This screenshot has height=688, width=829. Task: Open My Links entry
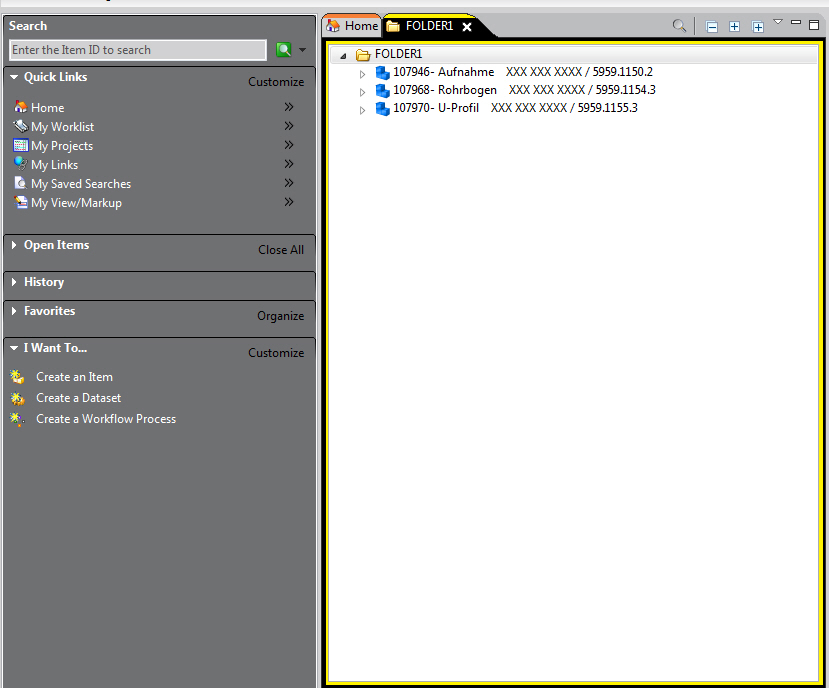(x=54, y=165)
